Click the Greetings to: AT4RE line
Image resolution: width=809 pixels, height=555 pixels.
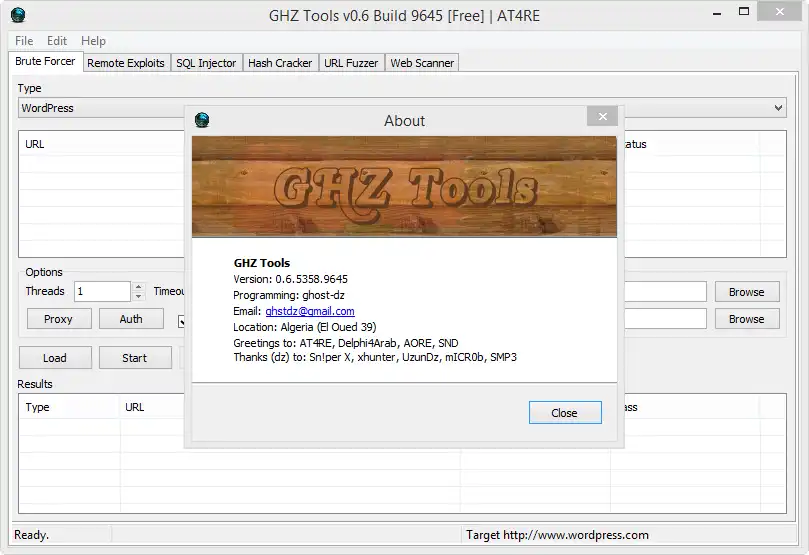point(346,343)
